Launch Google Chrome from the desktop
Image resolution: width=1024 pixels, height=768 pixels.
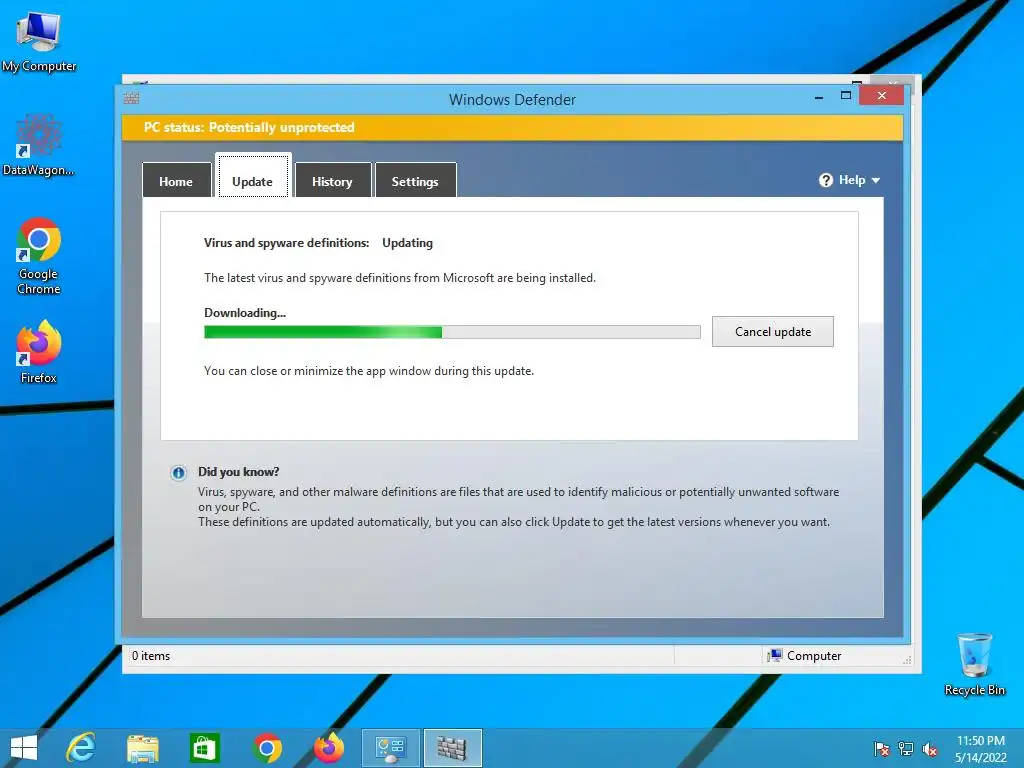[39, 256]
